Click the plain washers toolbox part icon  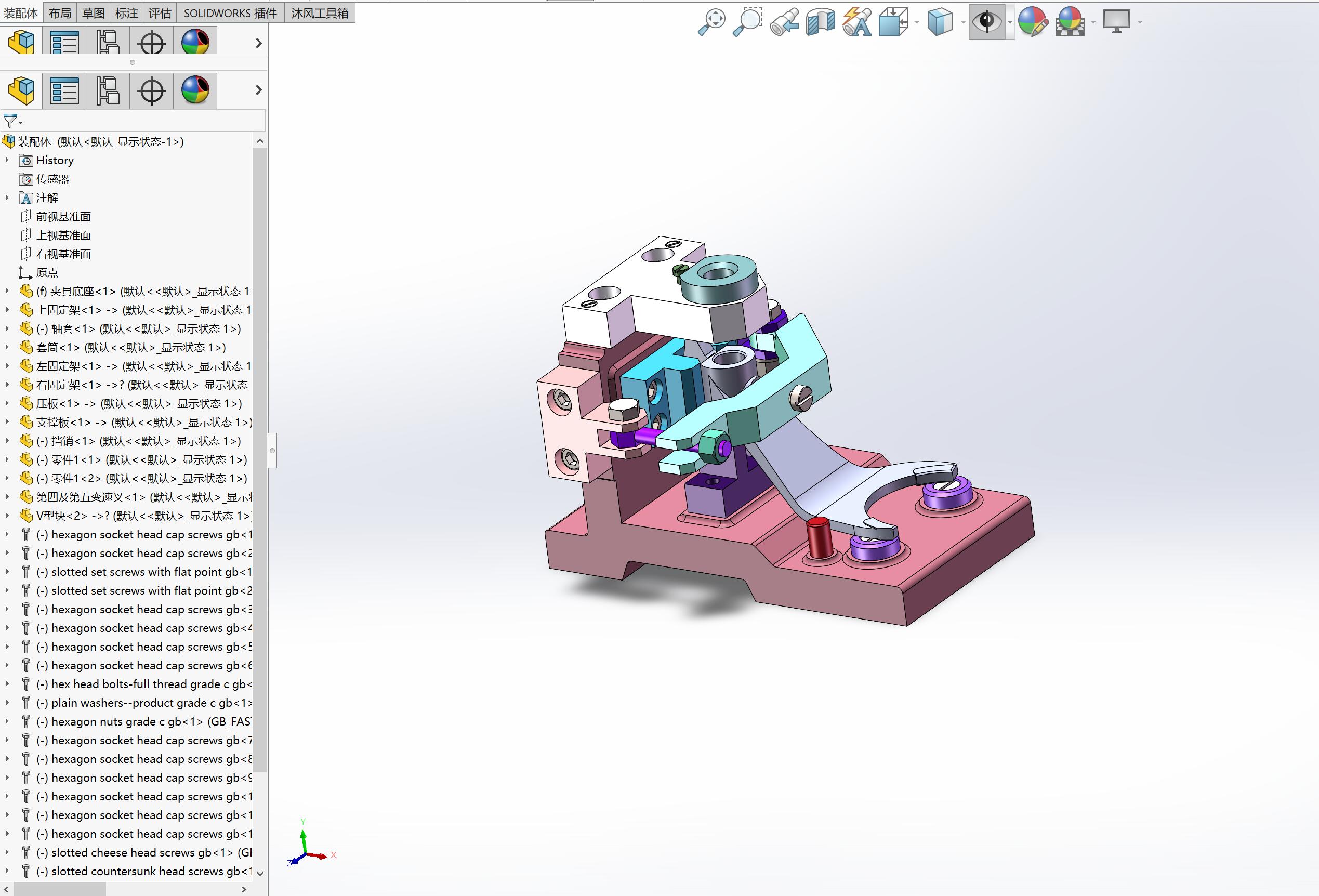[25, 704]
